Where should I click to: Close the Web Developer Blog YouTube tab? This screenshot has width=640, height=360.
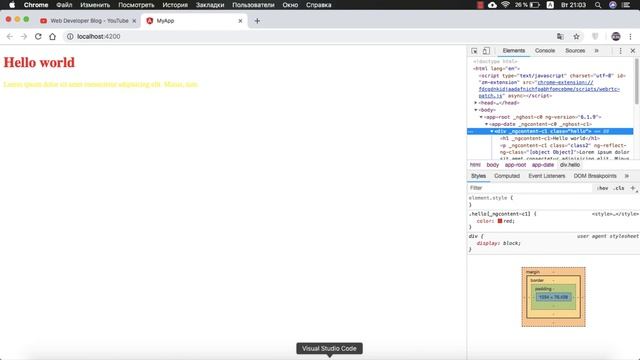(x=134, y=21)
